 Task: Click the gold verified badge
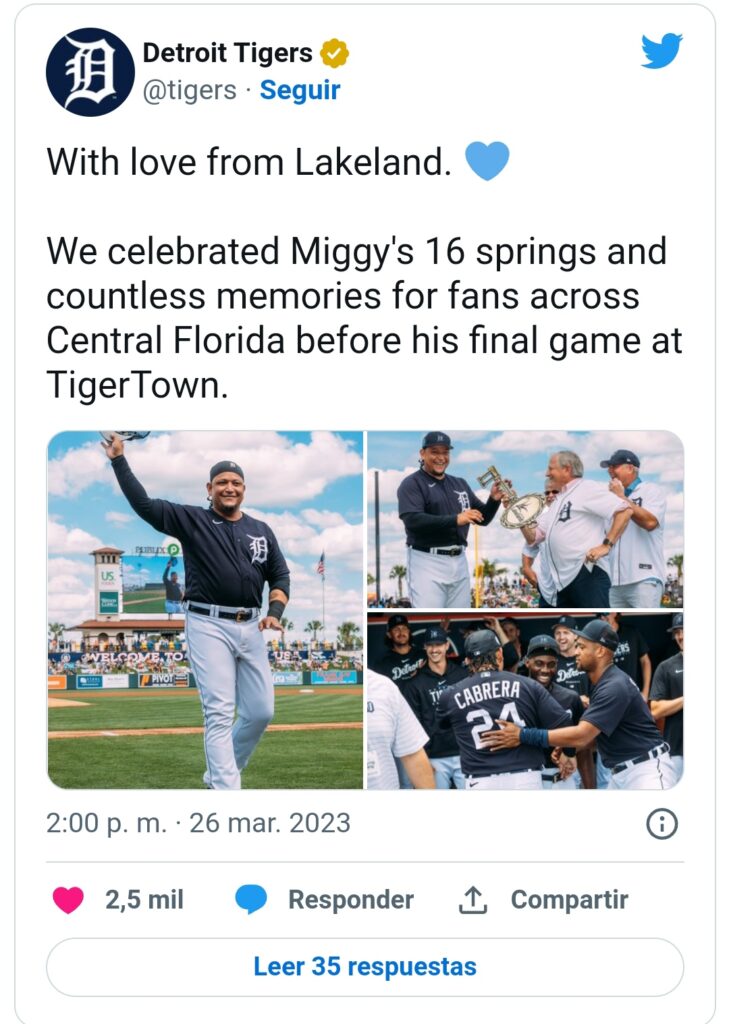pos(334,53)
